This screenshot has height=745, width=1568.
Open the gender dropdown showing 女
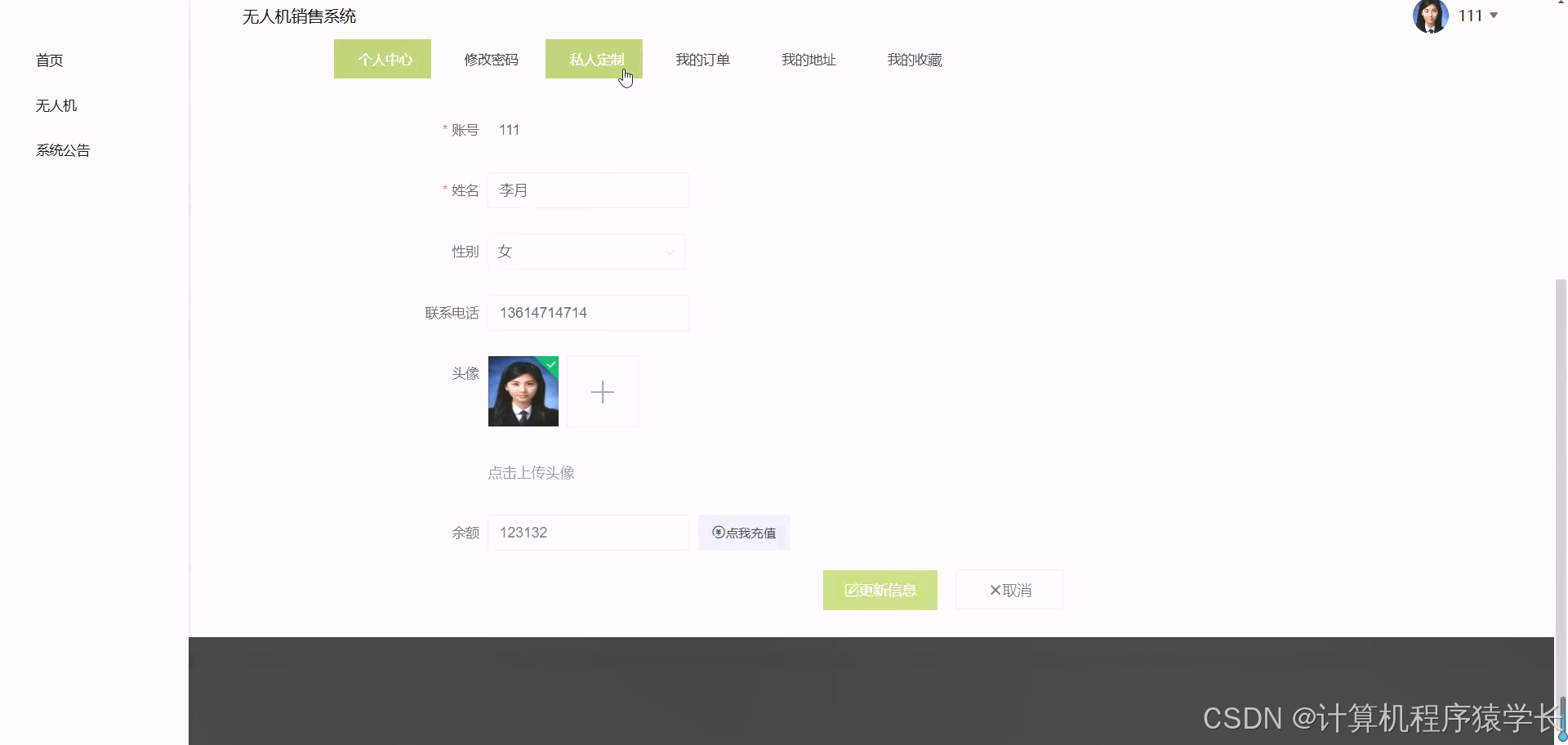(x=586, y=252)
